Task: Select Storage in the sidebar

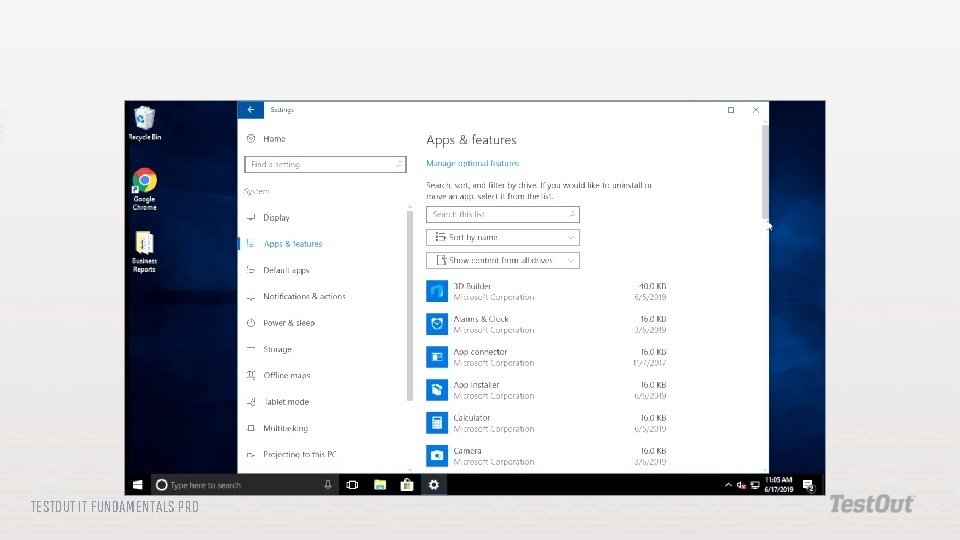Action: tap(277, 349)
